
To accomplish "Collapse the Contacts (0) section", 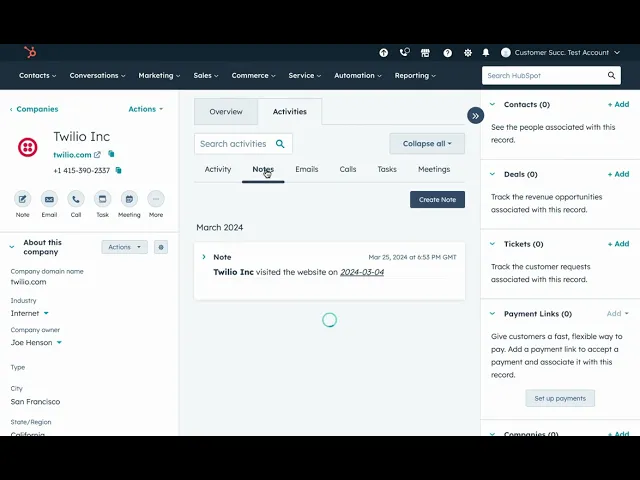I will (492, 104).
